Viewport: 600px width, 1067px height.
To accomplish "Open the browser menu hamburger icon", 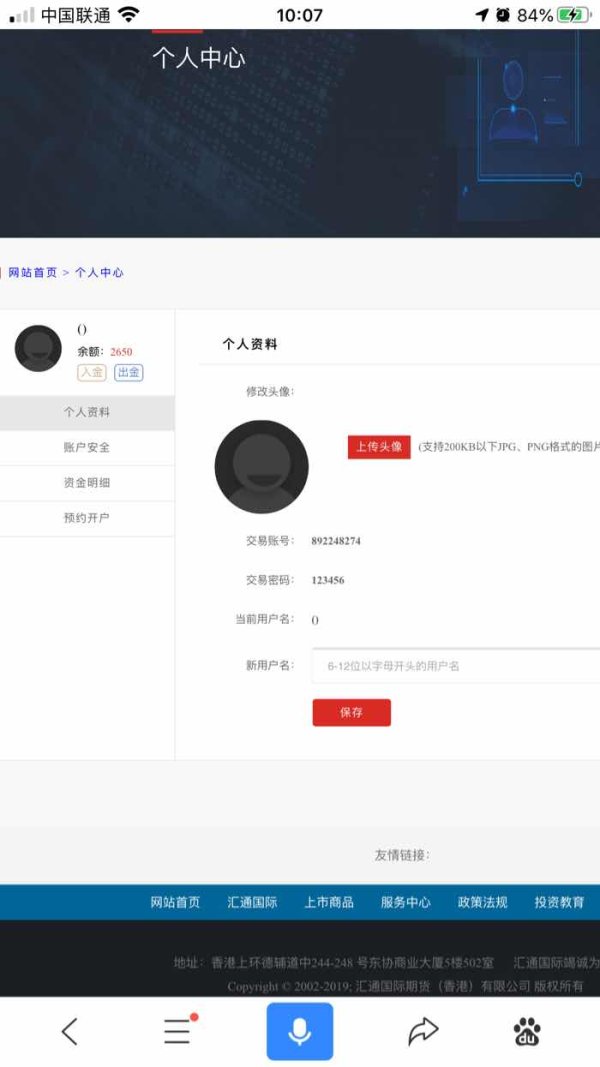I will point(179,1030).
